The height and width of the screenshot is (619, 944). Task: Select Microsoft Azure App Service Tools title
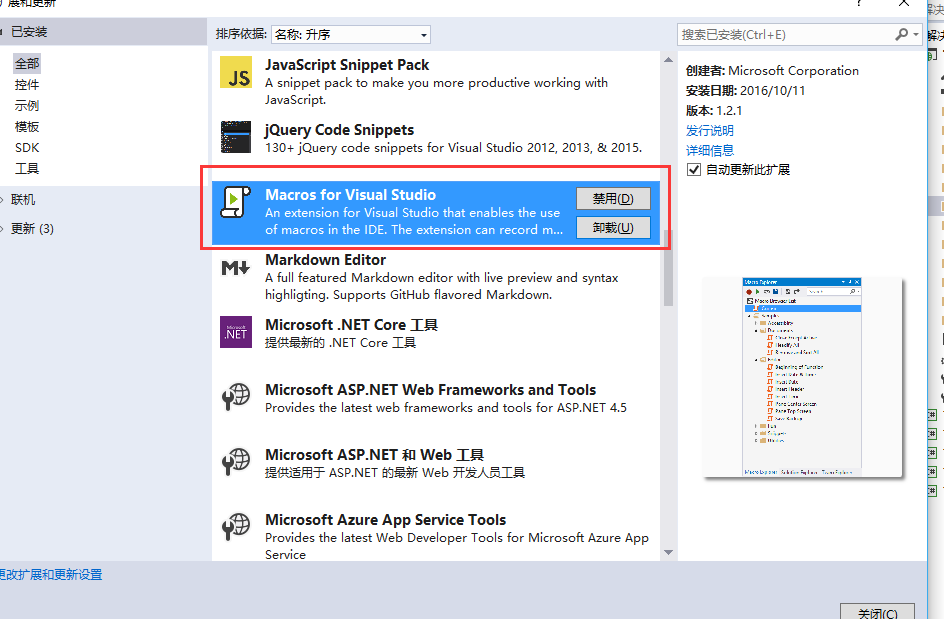coord(385,520)
